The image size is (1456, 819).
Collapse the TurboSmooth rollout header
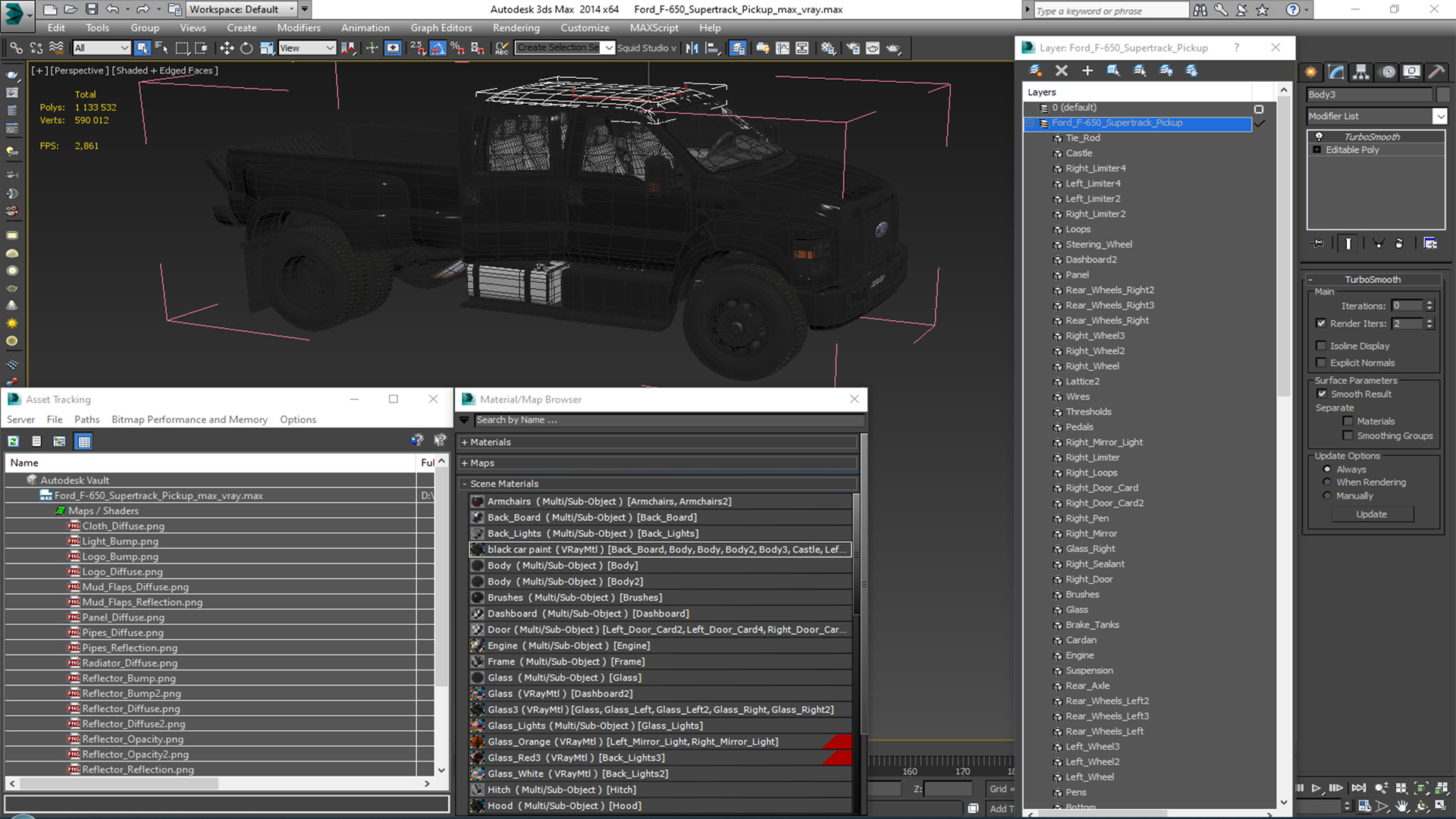1373,279
